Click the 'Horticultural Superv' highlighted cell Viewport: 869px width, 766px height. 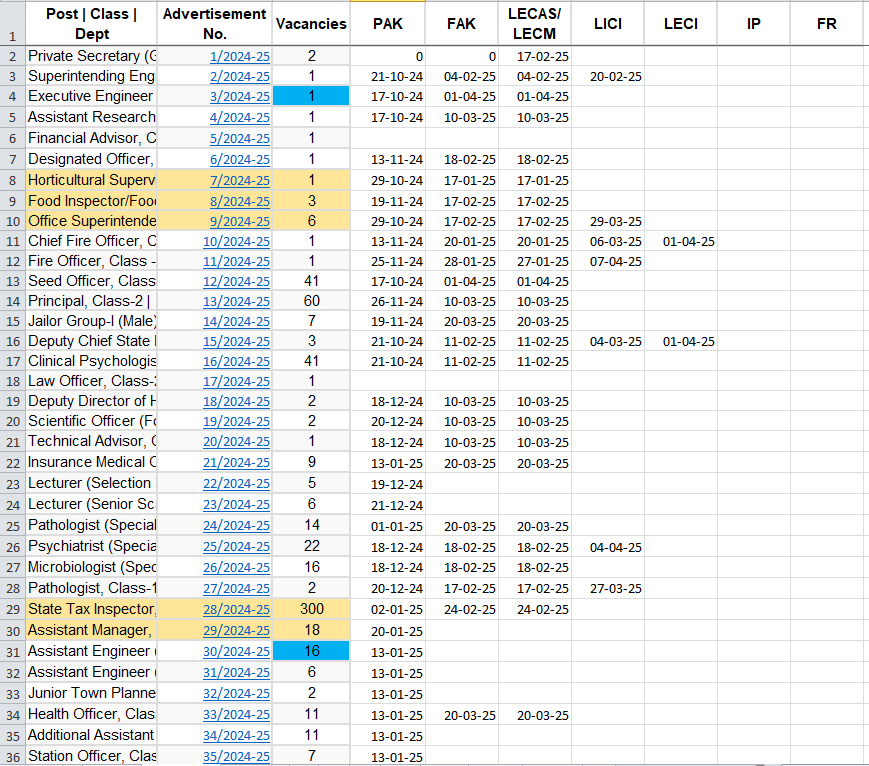pyautogui.click(x=91, y=180)
